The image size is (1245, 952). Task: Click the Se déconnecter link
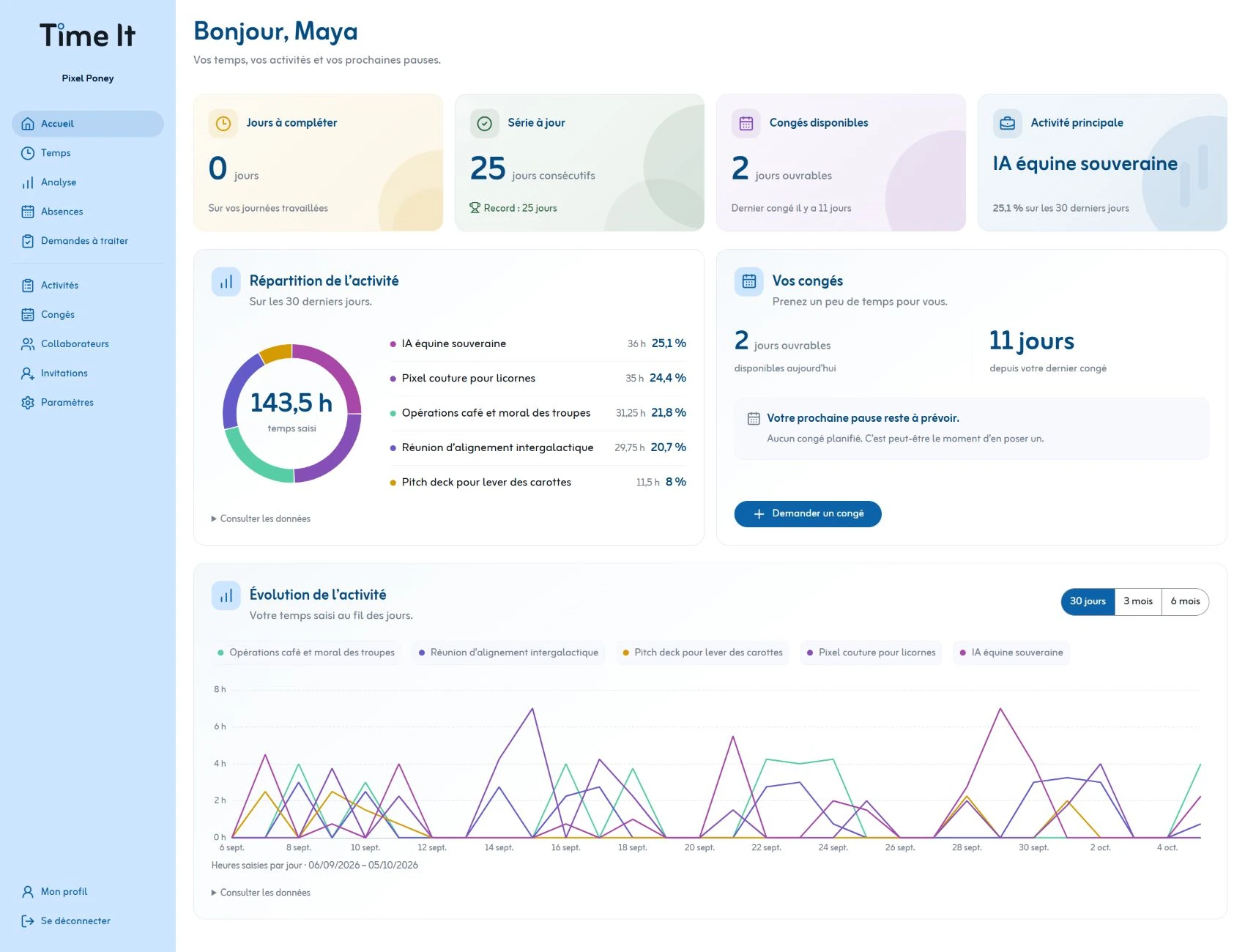[88, 921]
